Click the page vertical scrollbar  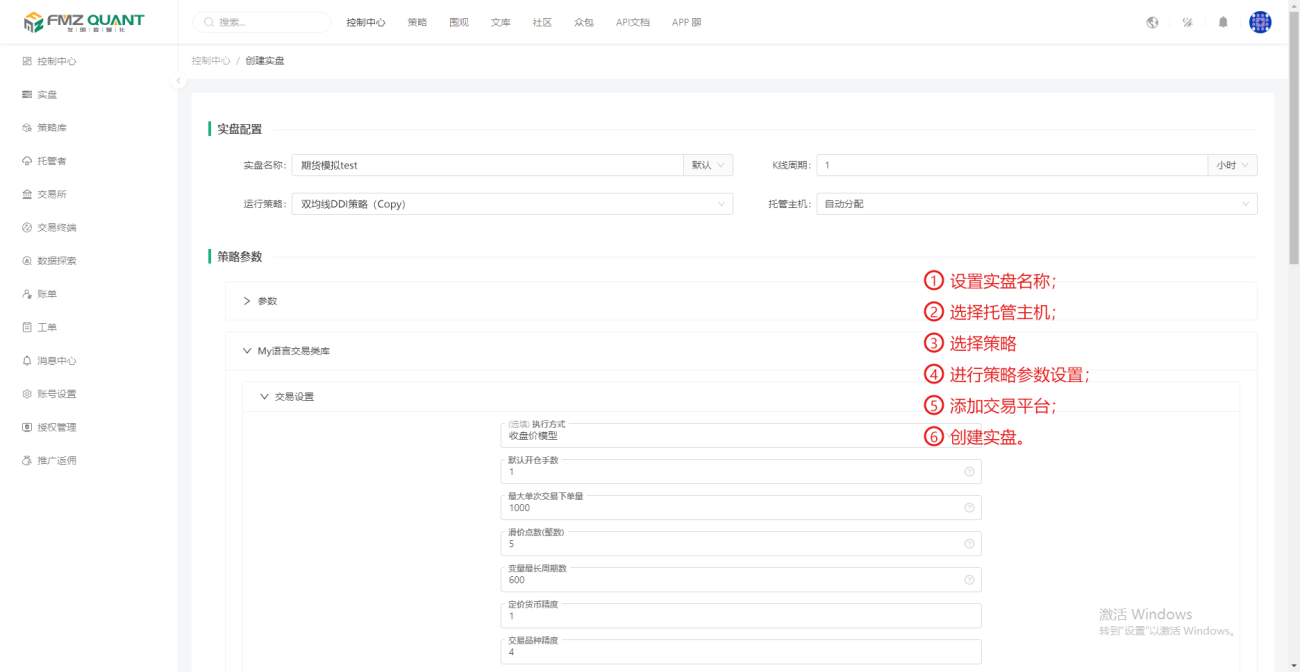1294,140
